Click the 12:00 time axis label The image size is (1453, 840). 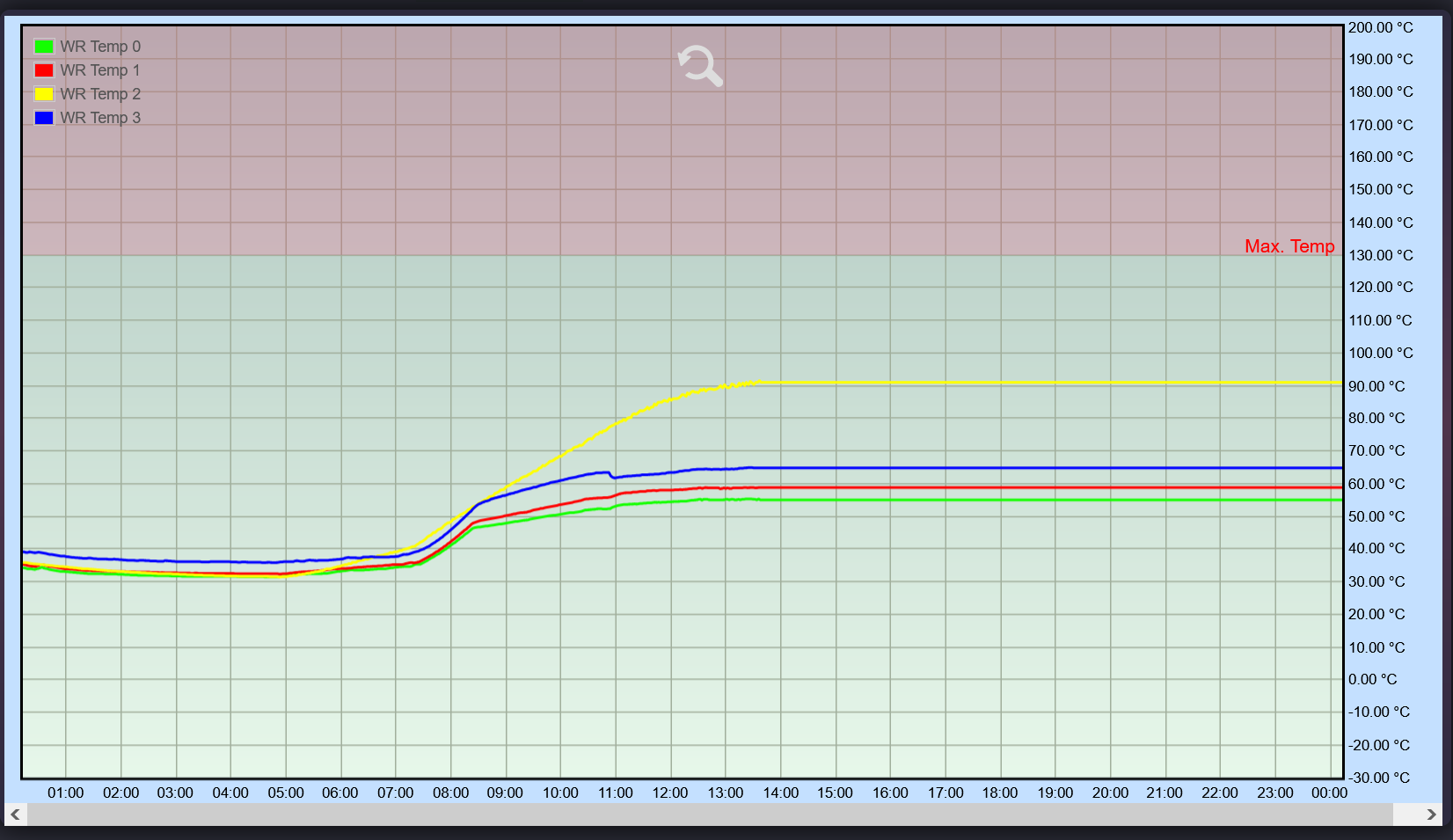click(x=670, y=793)
